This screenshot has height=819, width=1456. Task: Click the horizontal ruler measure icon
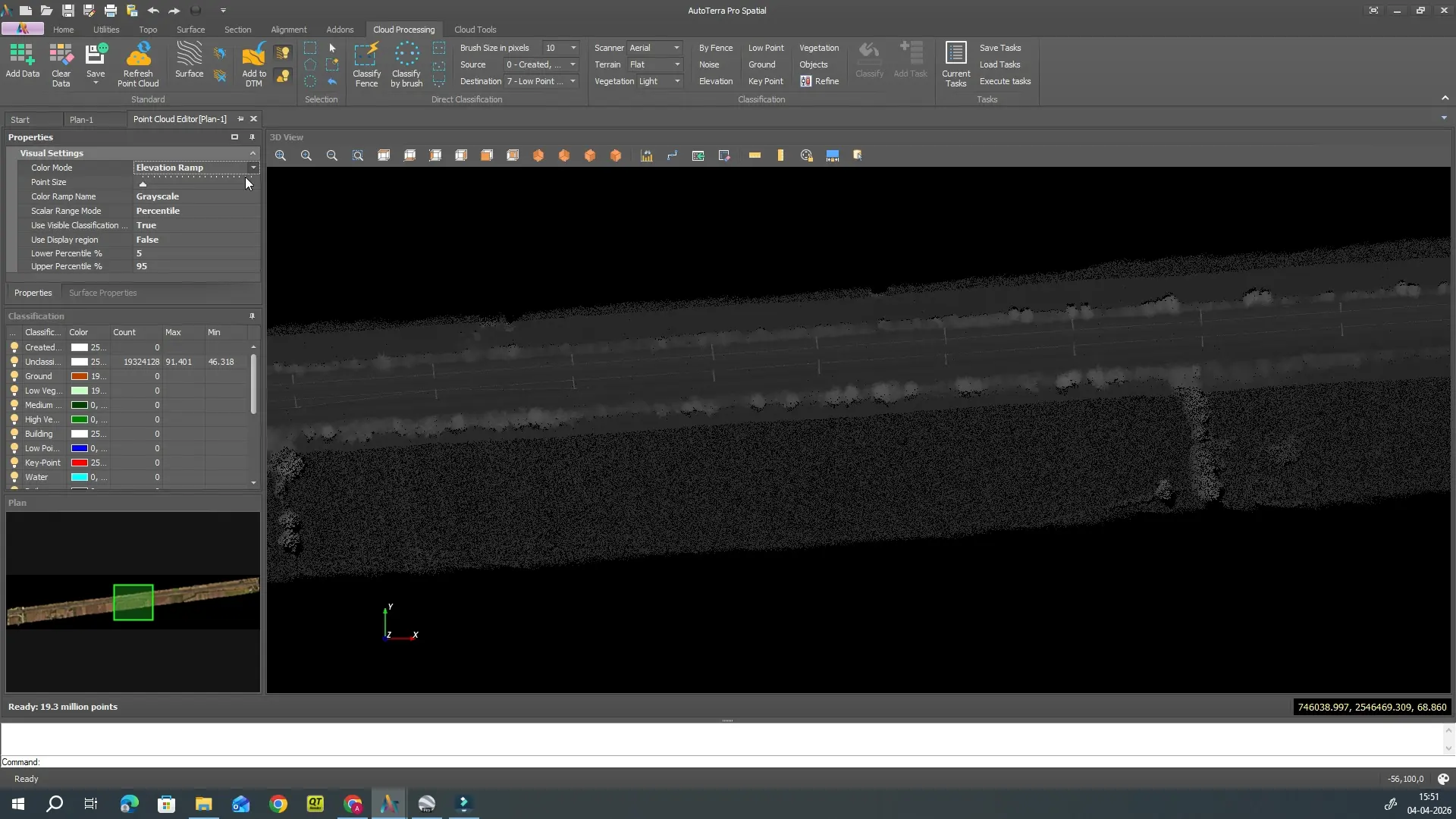tap(755, 155)
